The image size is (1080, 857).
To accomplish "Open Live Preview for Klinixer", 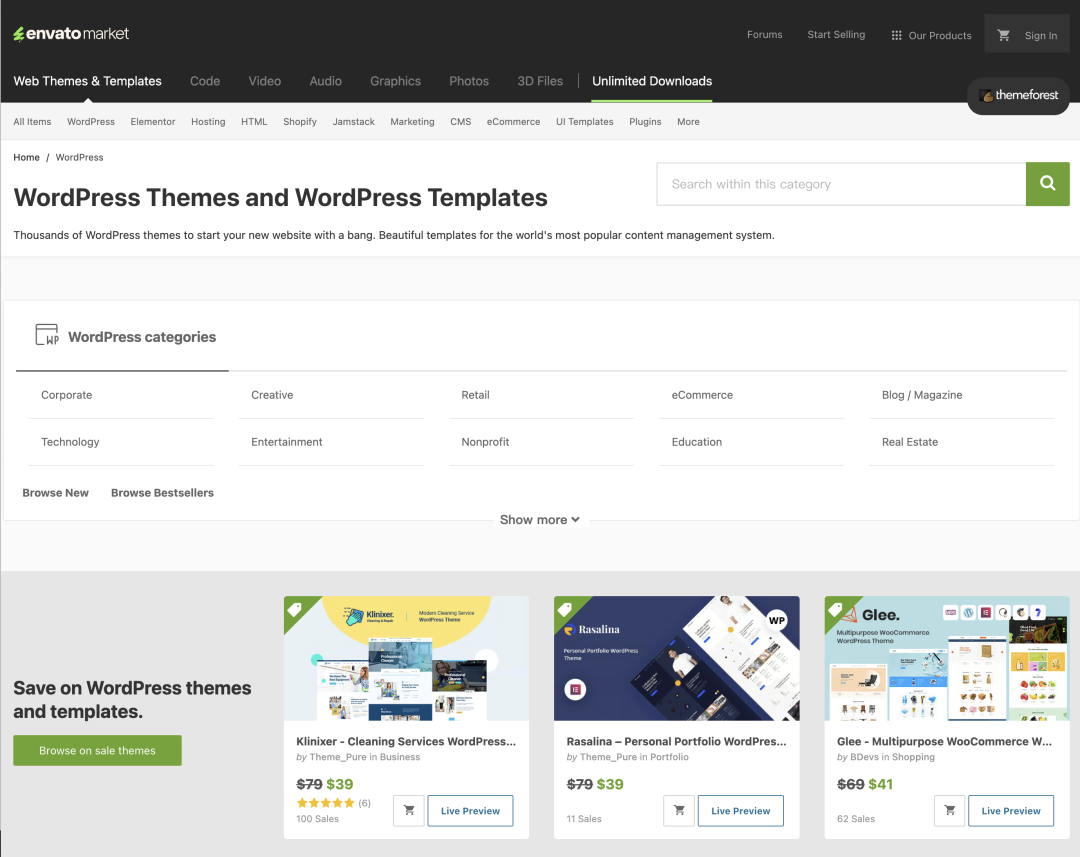I will tap(470, 810).
